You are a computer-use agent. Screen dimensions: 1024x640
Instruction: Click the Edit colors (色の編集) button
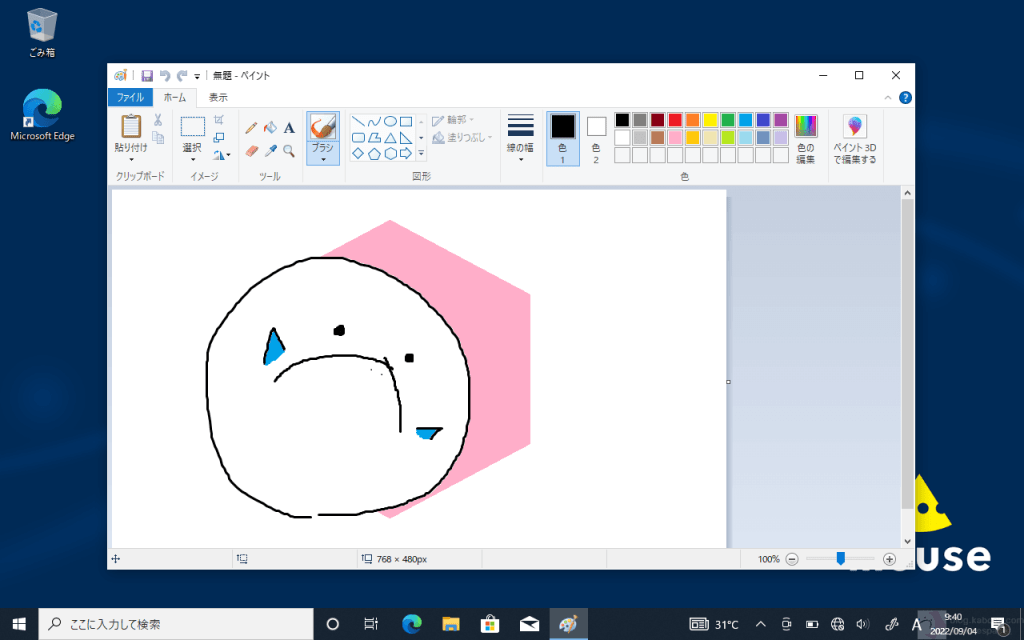click(x=805, y=138)
